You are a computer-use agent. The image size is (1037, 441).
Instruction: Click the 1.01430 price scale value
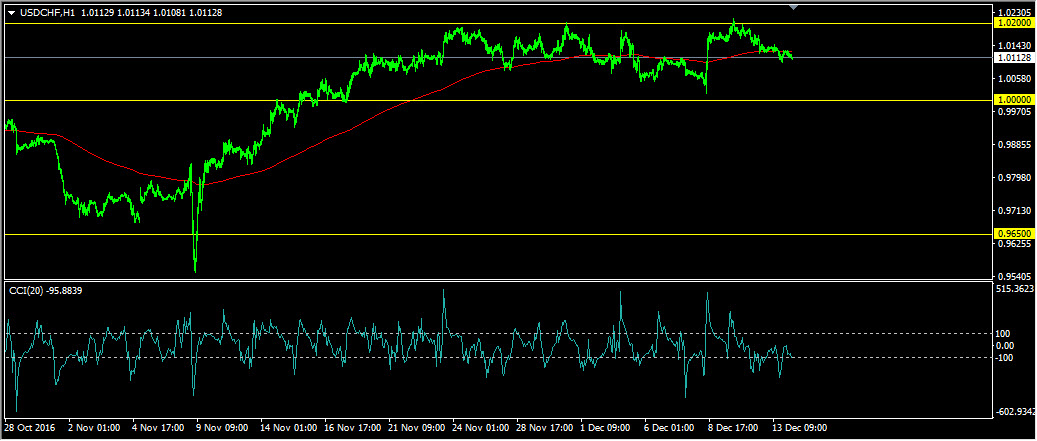point(1015,45)
